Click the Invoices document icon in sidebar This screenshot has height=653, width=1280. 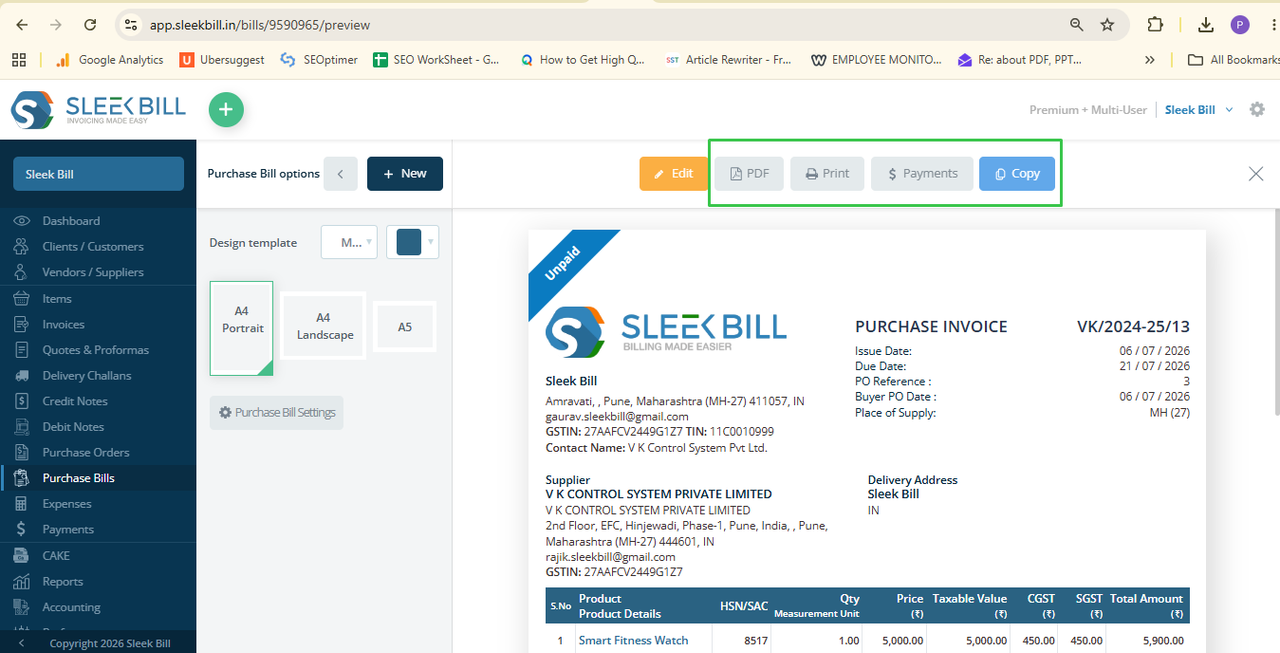click(x=21, y=324)
